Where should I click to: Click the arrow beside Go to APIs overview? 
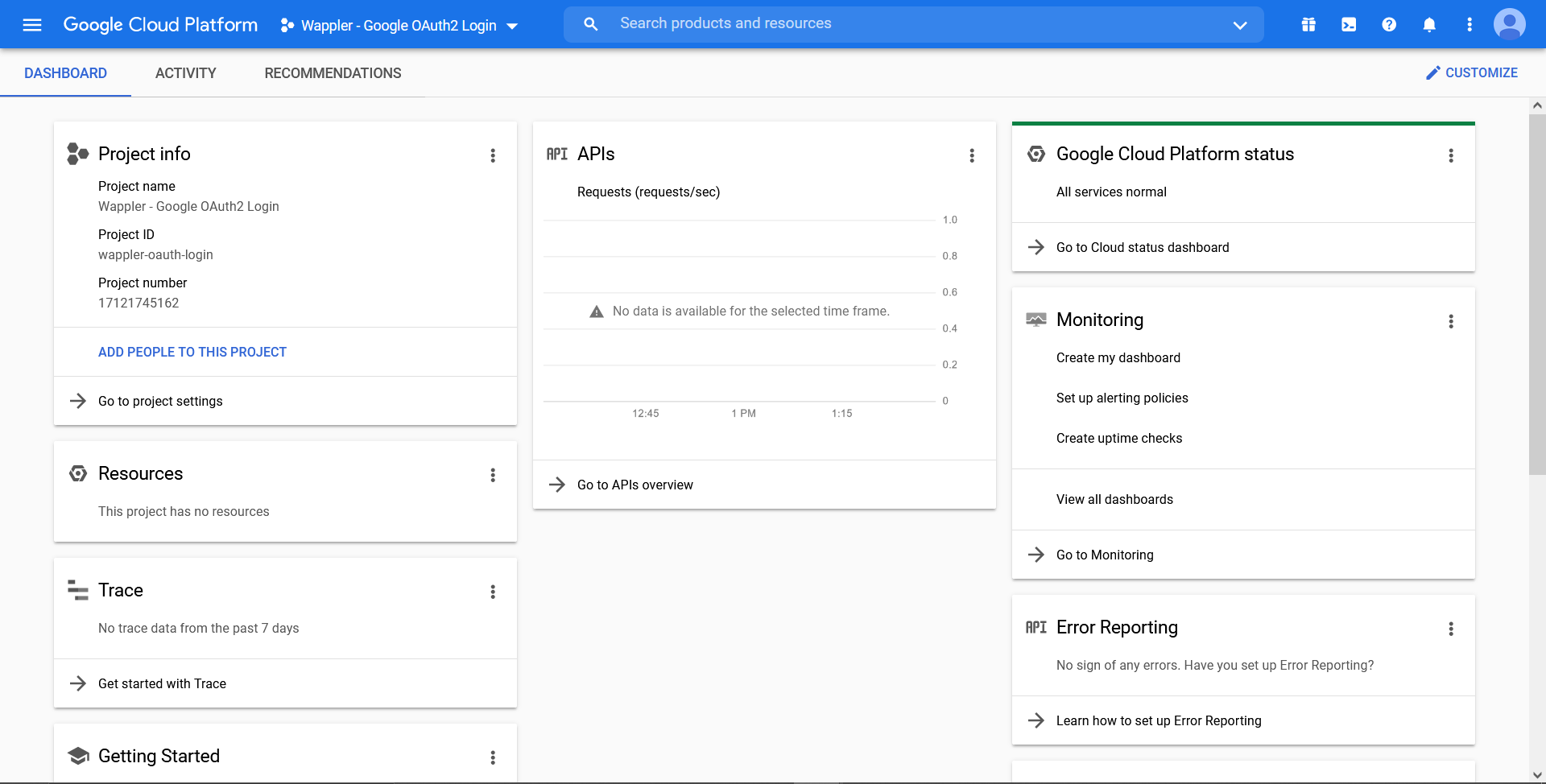point(557,485)
